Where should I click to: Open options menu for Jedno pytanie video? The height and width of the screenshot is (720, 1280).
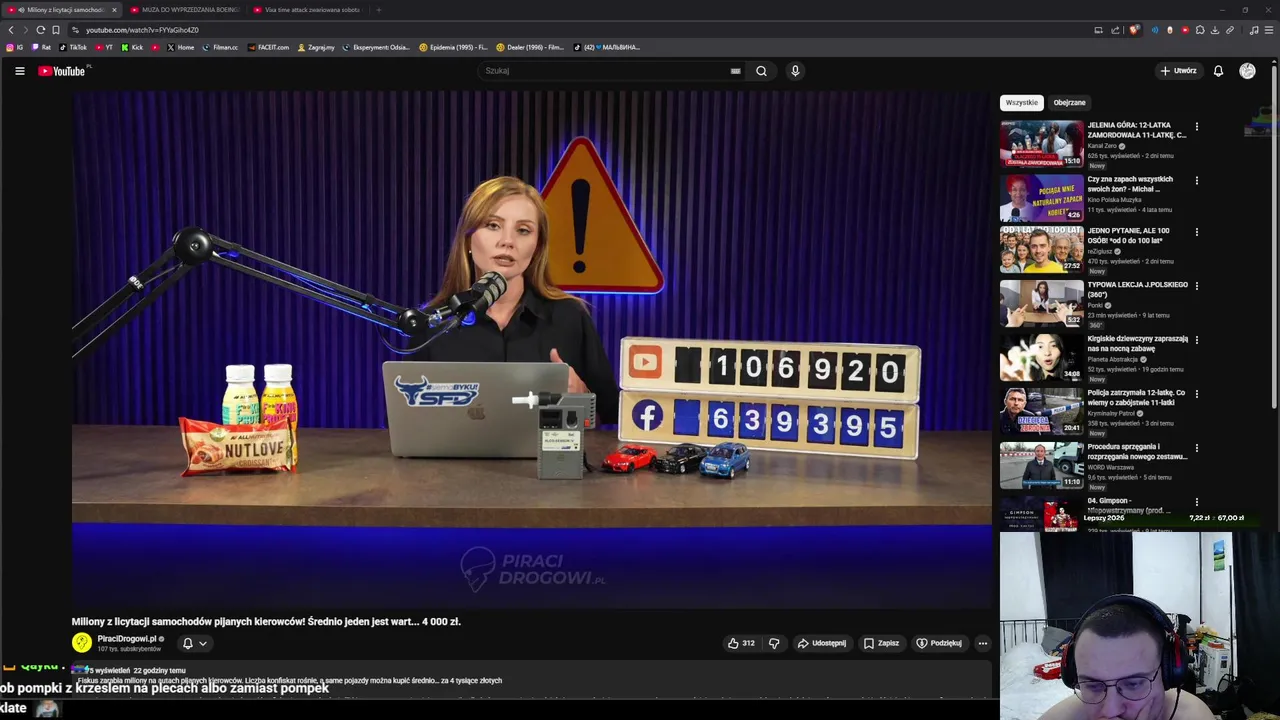tap(1196, 232)
